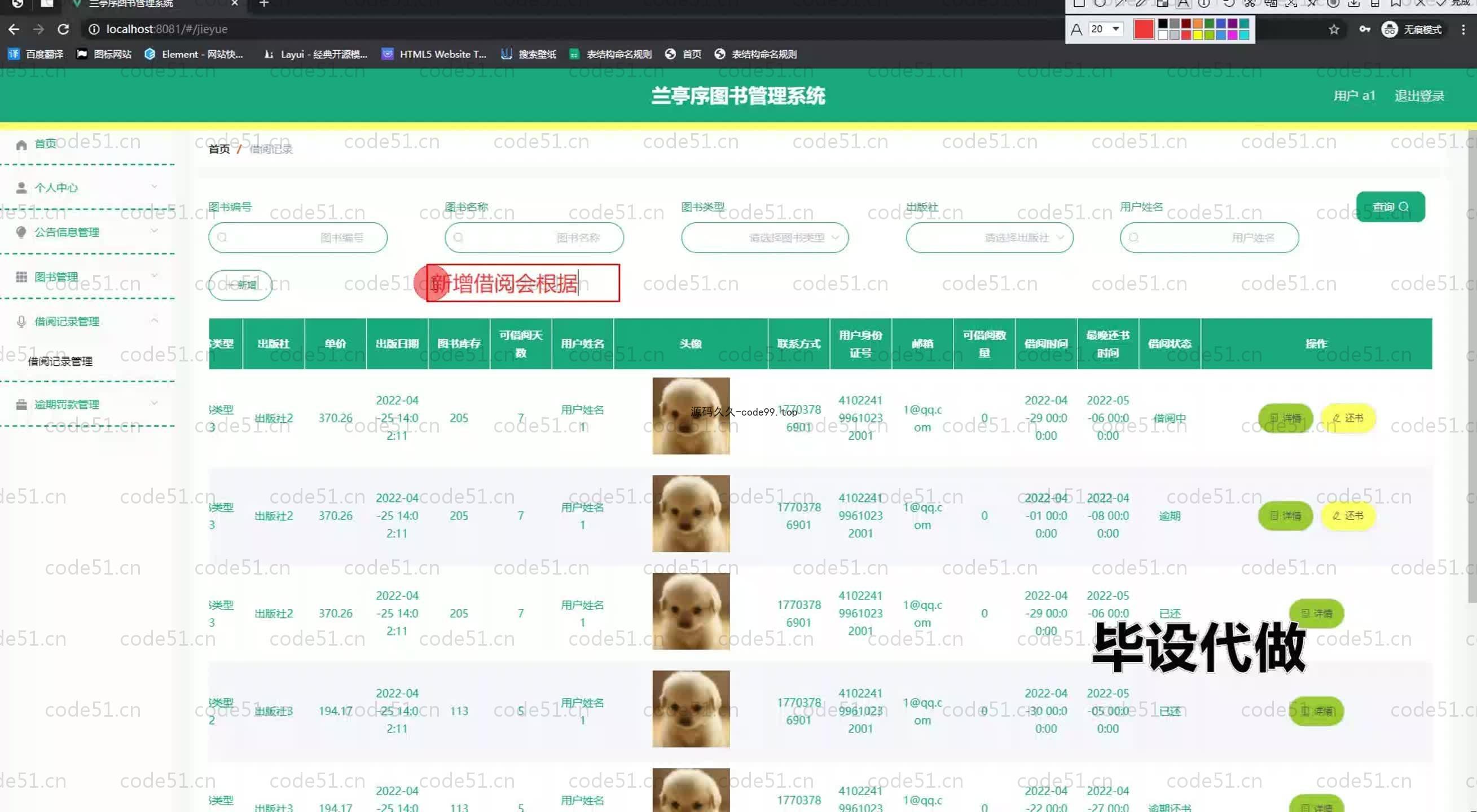Click the 首页 breadcrumb link
Viewport: 1477px width, 812px height.
click(219, 149)
